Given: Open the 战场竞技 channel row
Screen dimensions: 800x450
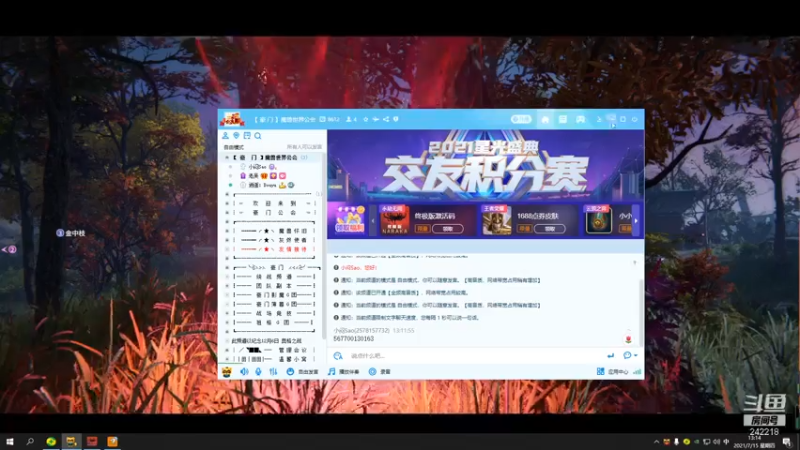Looking at the screenshot, I should click(272, 313).
